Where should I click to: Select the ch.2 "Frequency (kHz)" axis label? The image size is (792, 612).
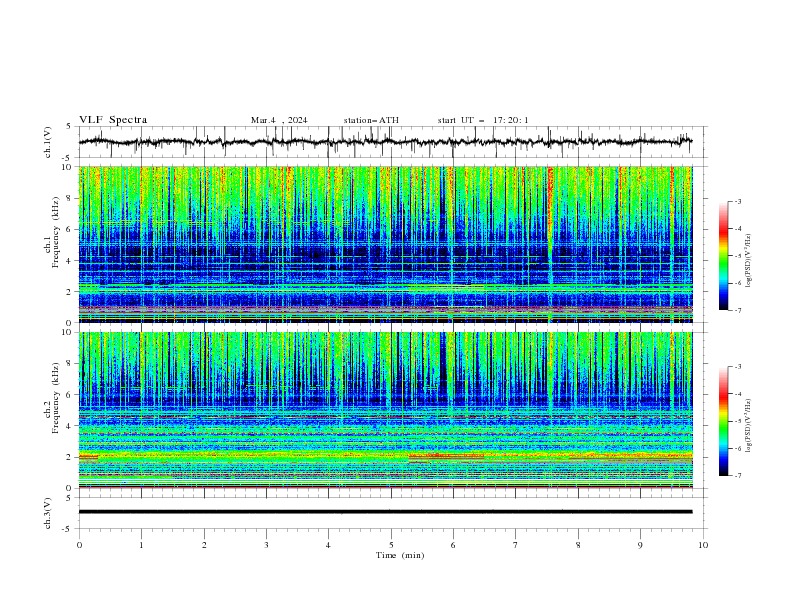click(56, 397)
